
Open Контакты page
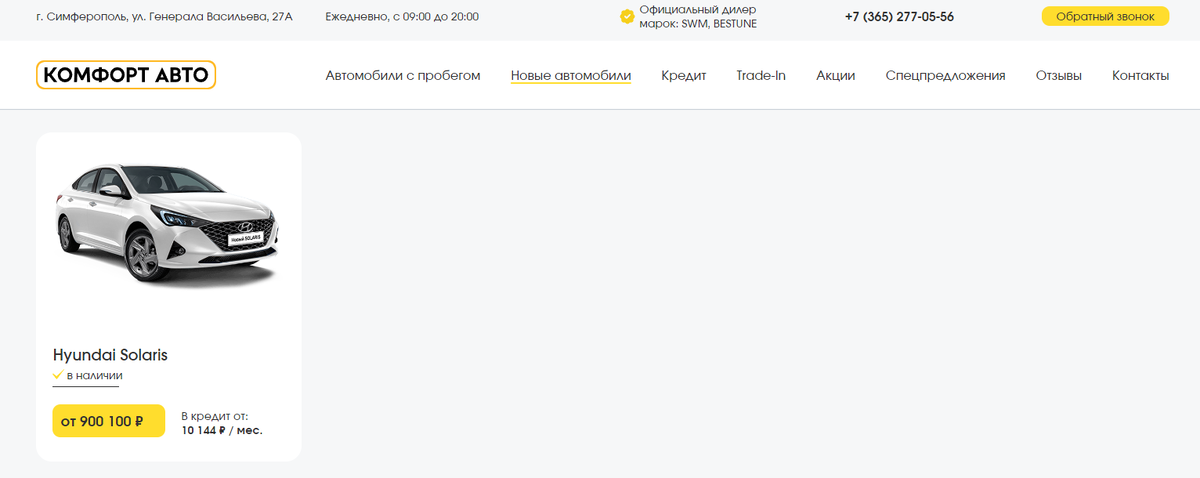tap(1140, 75)
